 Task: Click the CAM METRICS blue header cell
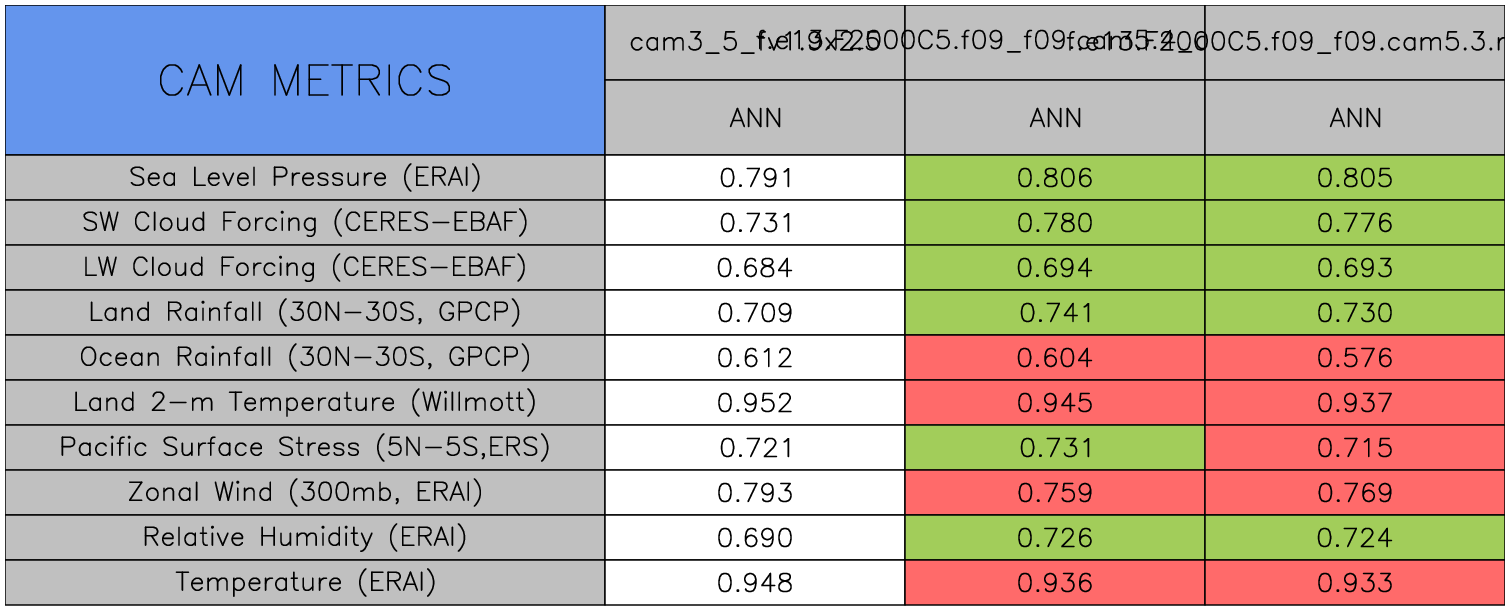tap(305, 80)
